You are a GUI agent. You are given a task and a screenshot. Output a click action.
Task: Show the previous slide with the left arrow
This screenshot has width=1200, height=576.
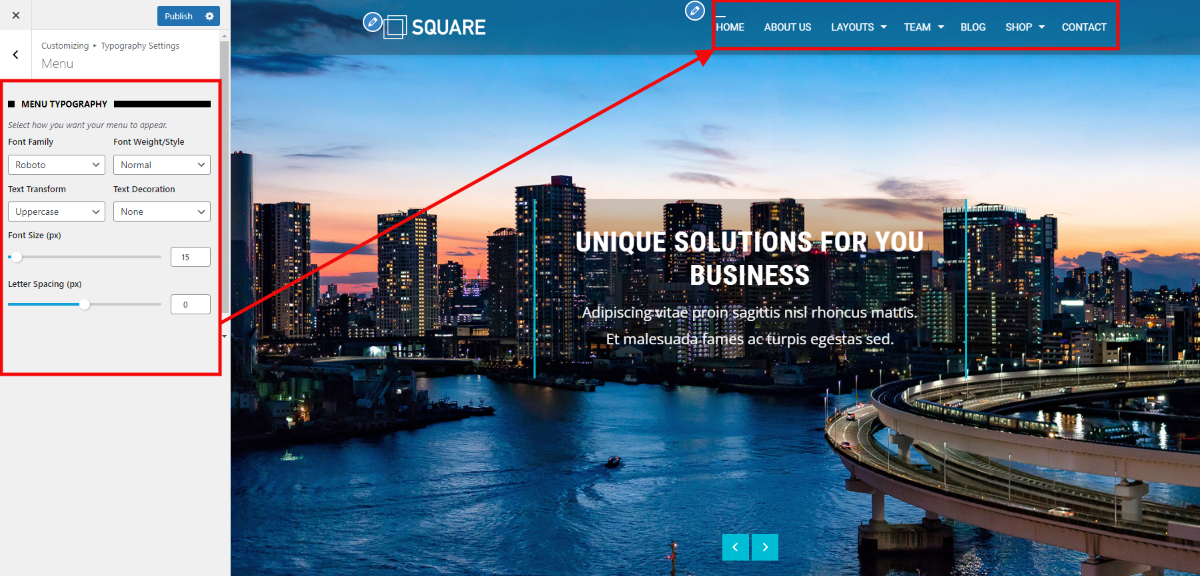coord(736,547)
